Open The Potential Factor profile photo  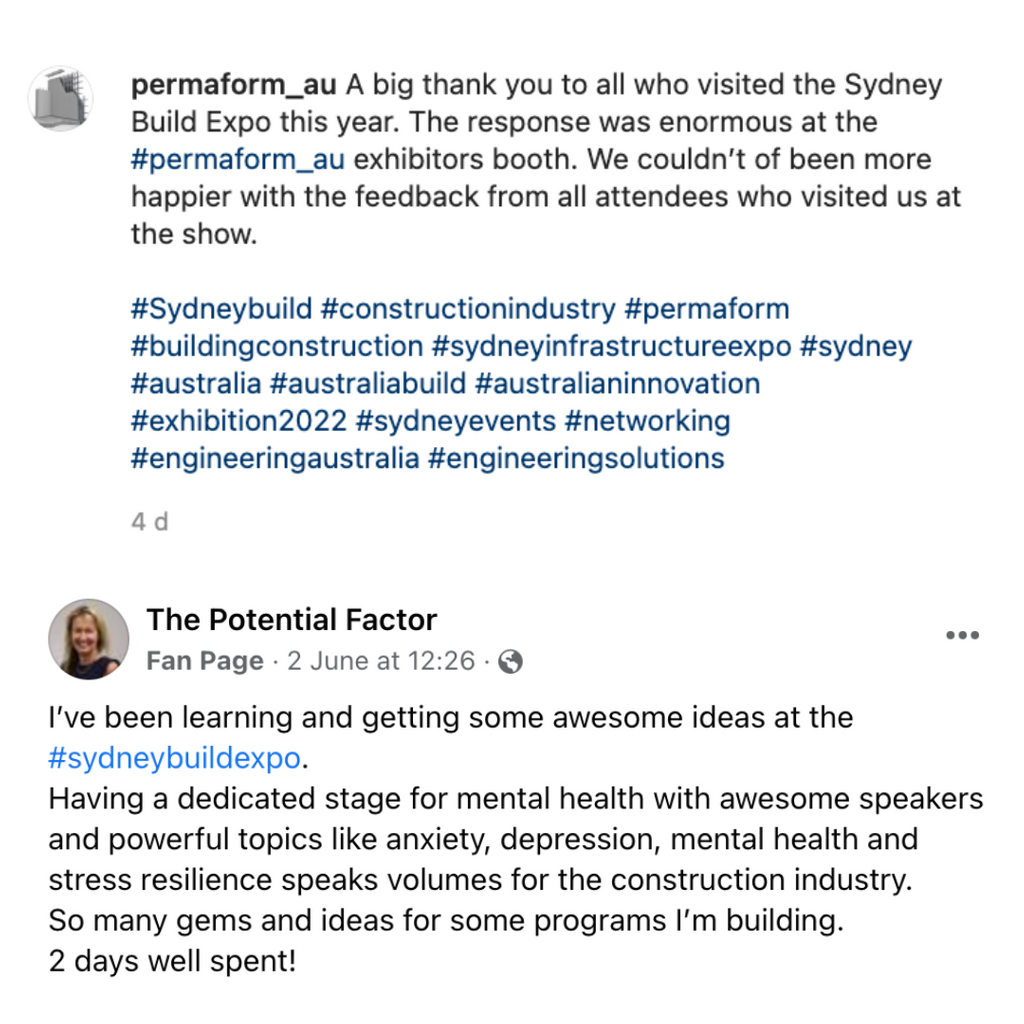[x=88, y=639]
